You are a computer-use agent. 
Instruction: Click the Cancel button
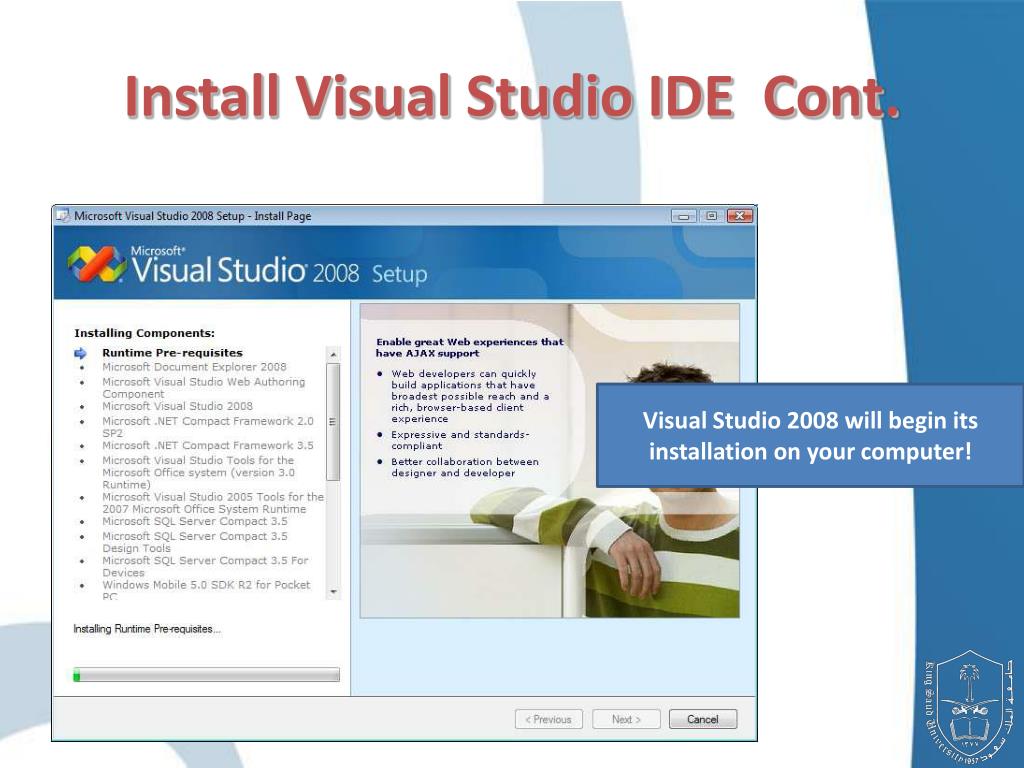(703, 719)
